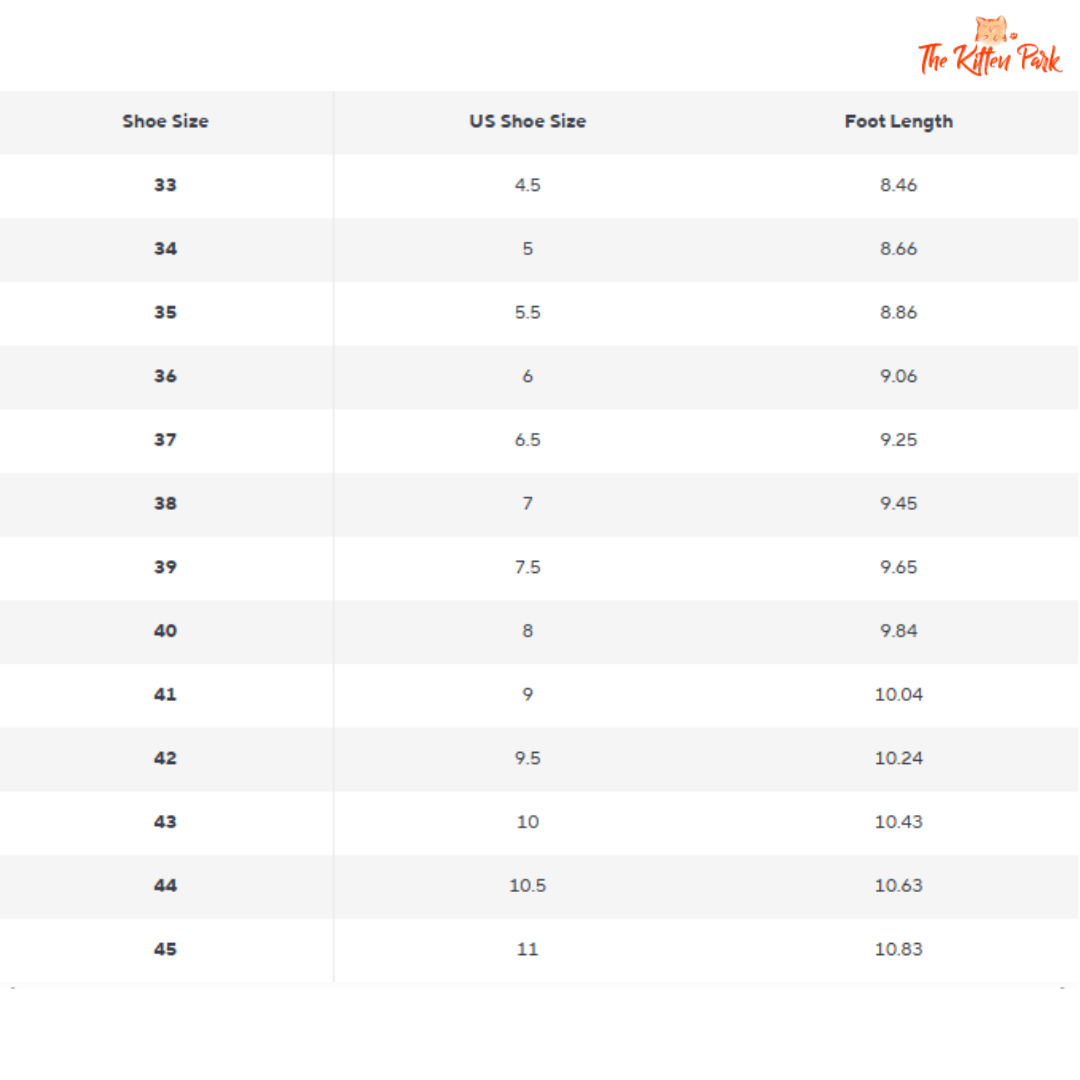The height and width of the screenshot is (1080, 1080).
Task: Click foot length 10.83 cell
Action: click(x=898, y=949)
